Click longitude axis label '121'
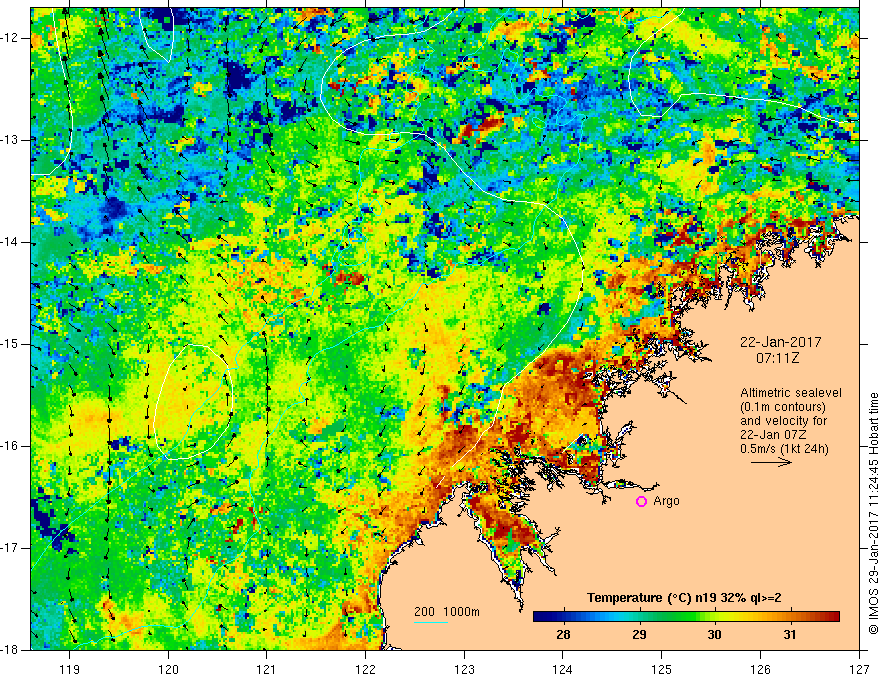 pos(267,669)
